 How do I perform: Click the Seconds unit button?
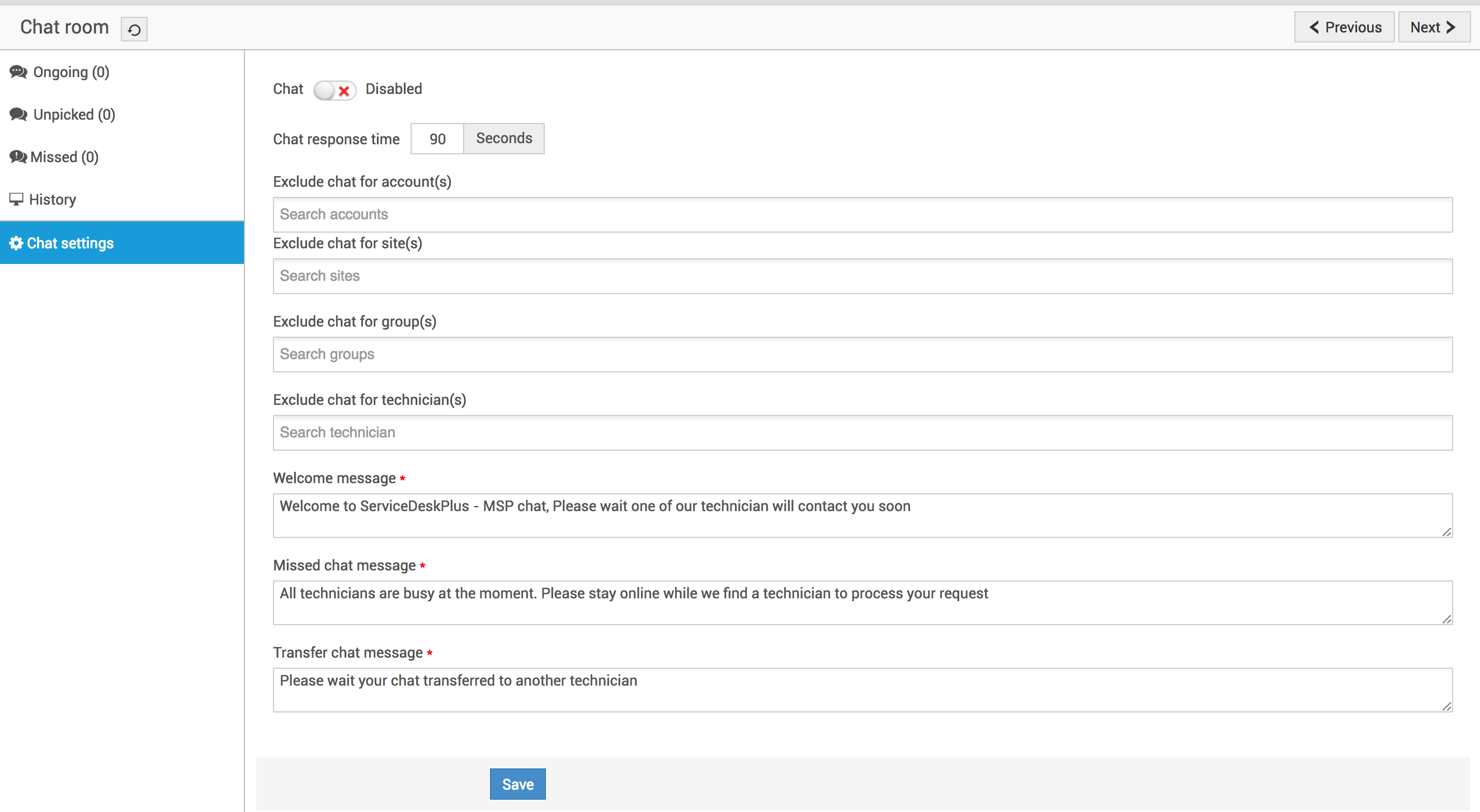click(504, 138)
